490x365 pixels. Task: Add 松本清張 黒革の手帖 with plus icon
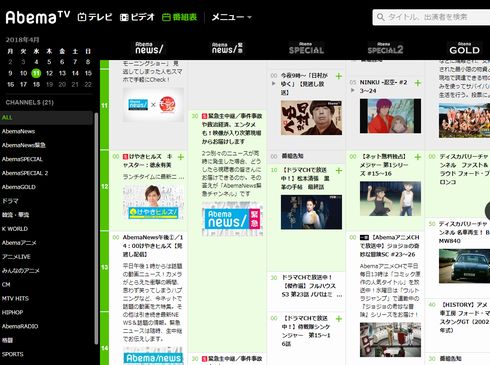(x=339, y=171)
